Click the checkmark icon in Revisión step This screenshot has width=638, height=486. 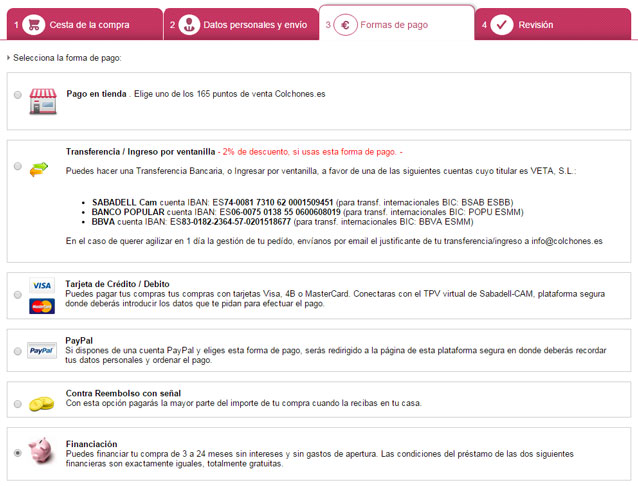pos(501,24)
